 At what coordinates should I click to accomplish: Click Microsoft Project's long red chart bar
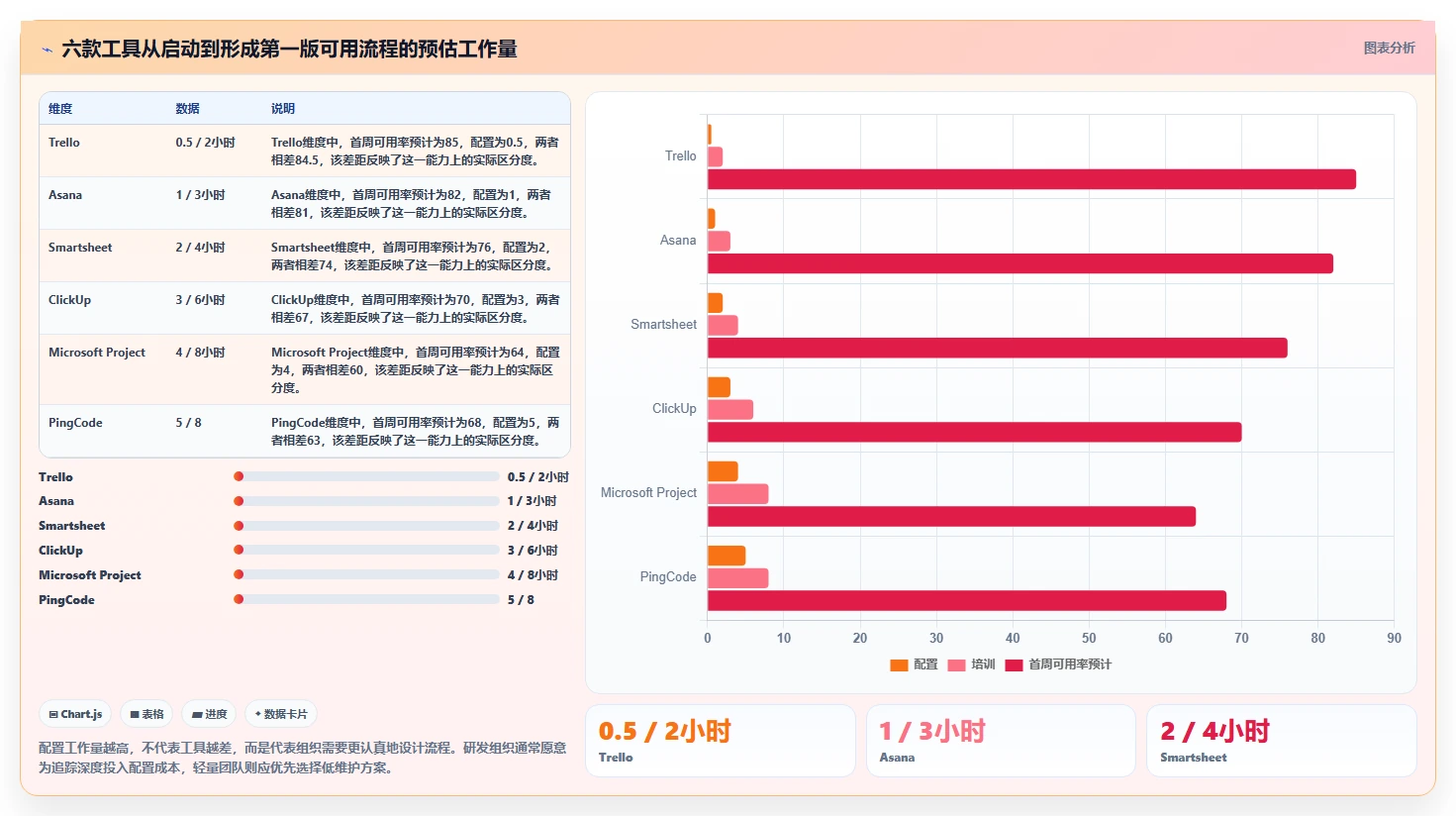[x=951, y=516]
